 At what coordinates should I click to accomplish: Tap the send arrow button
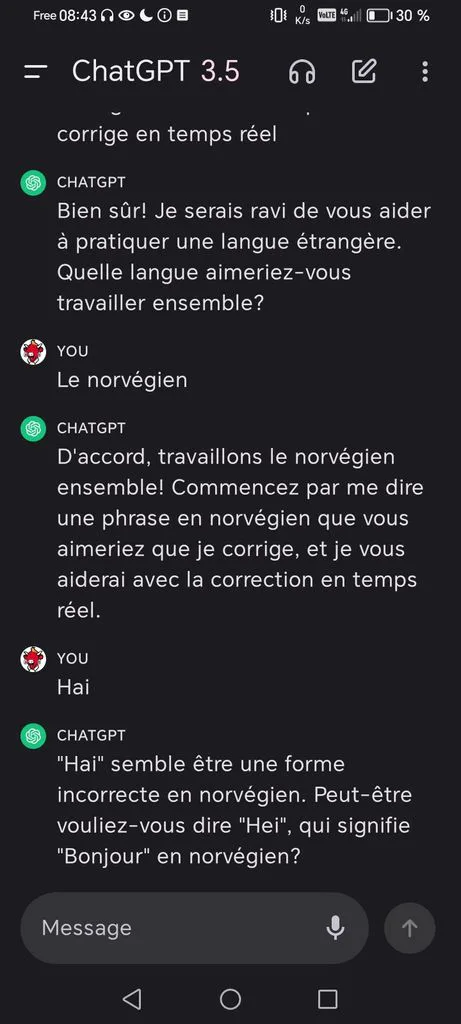pos(409,928)
